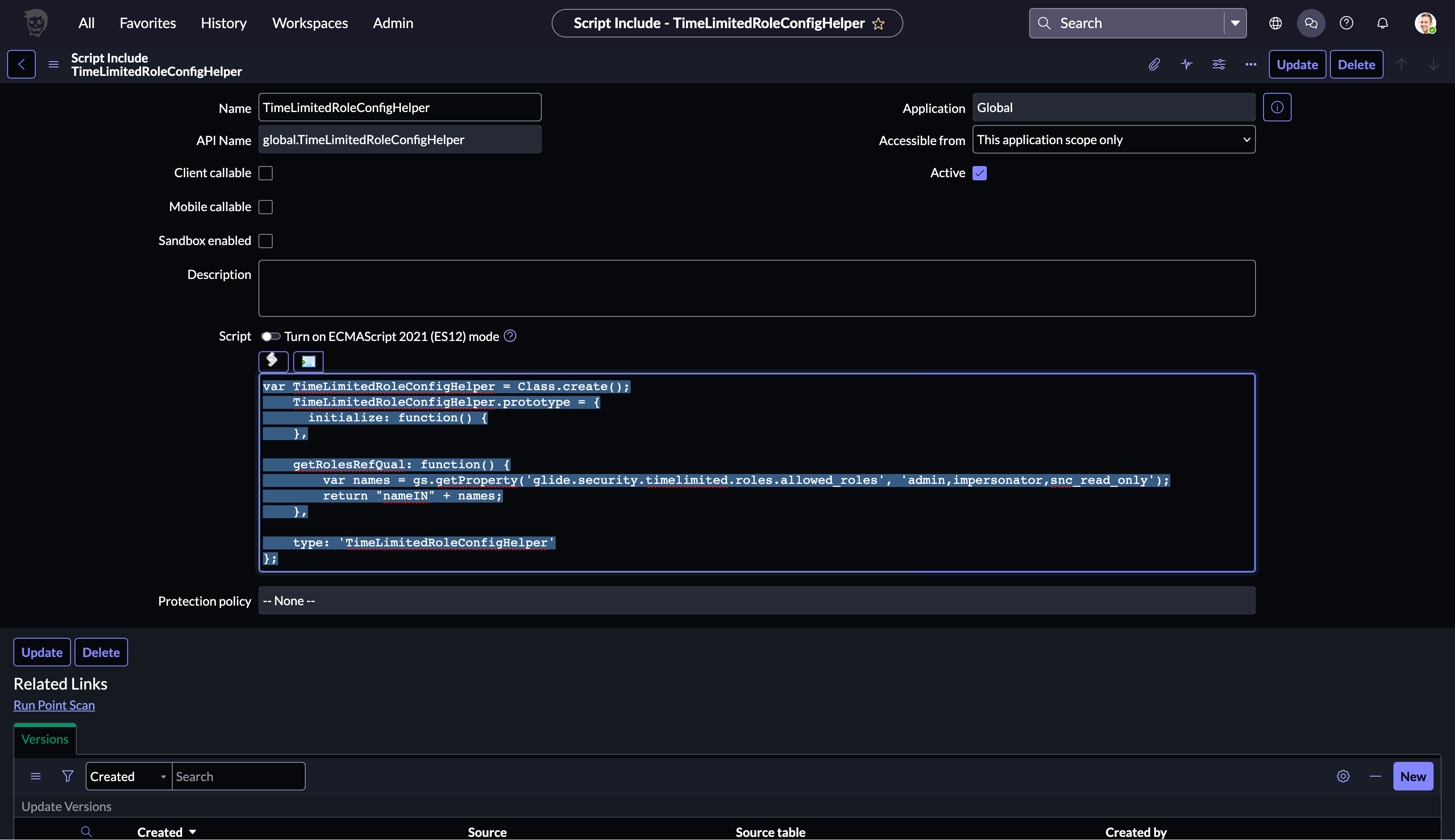Open the activity stream pulse icon

coord(1186,65)
